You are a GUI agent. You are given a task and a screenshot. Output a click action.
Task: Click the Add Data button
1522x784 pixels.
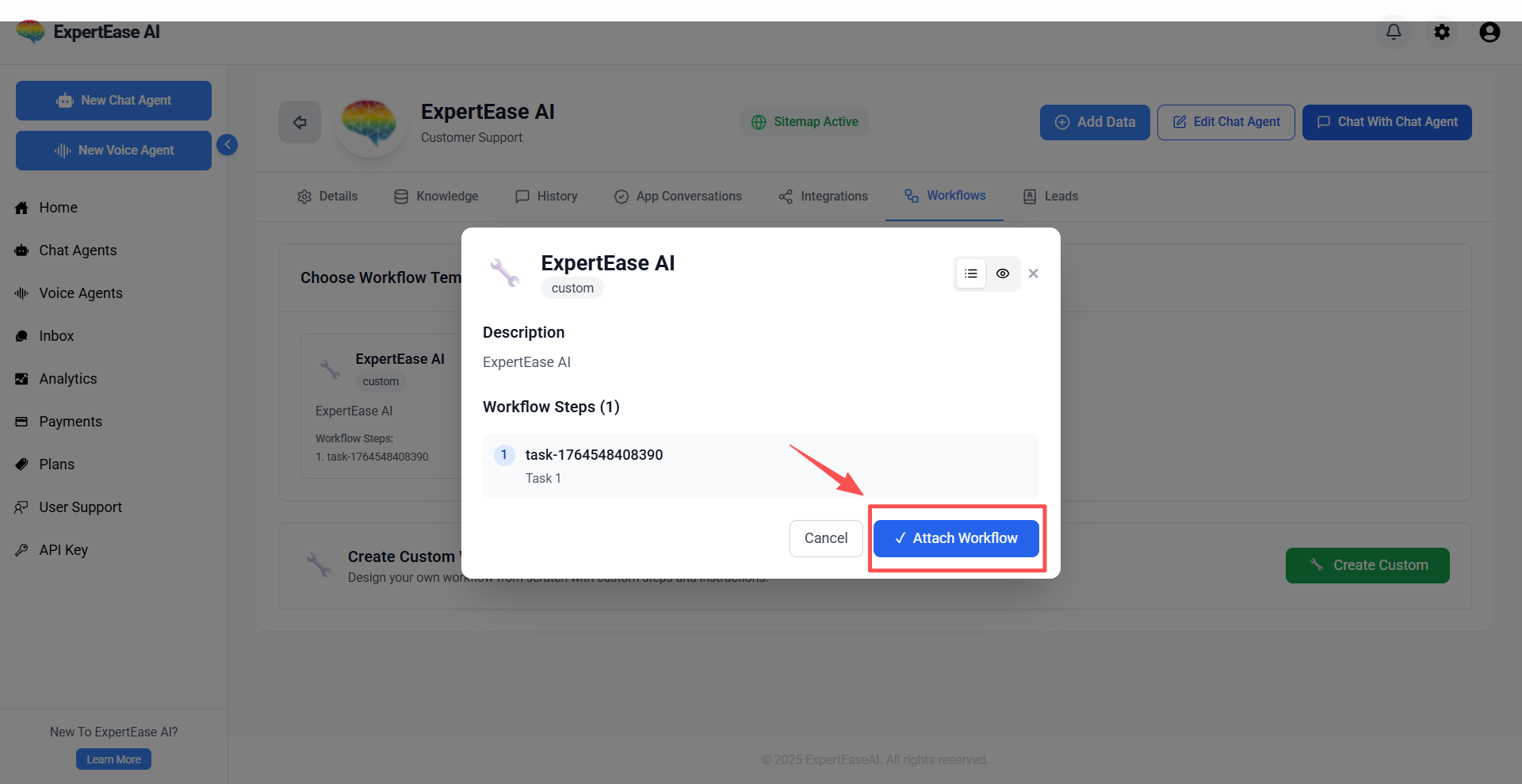pos(1094,122)
